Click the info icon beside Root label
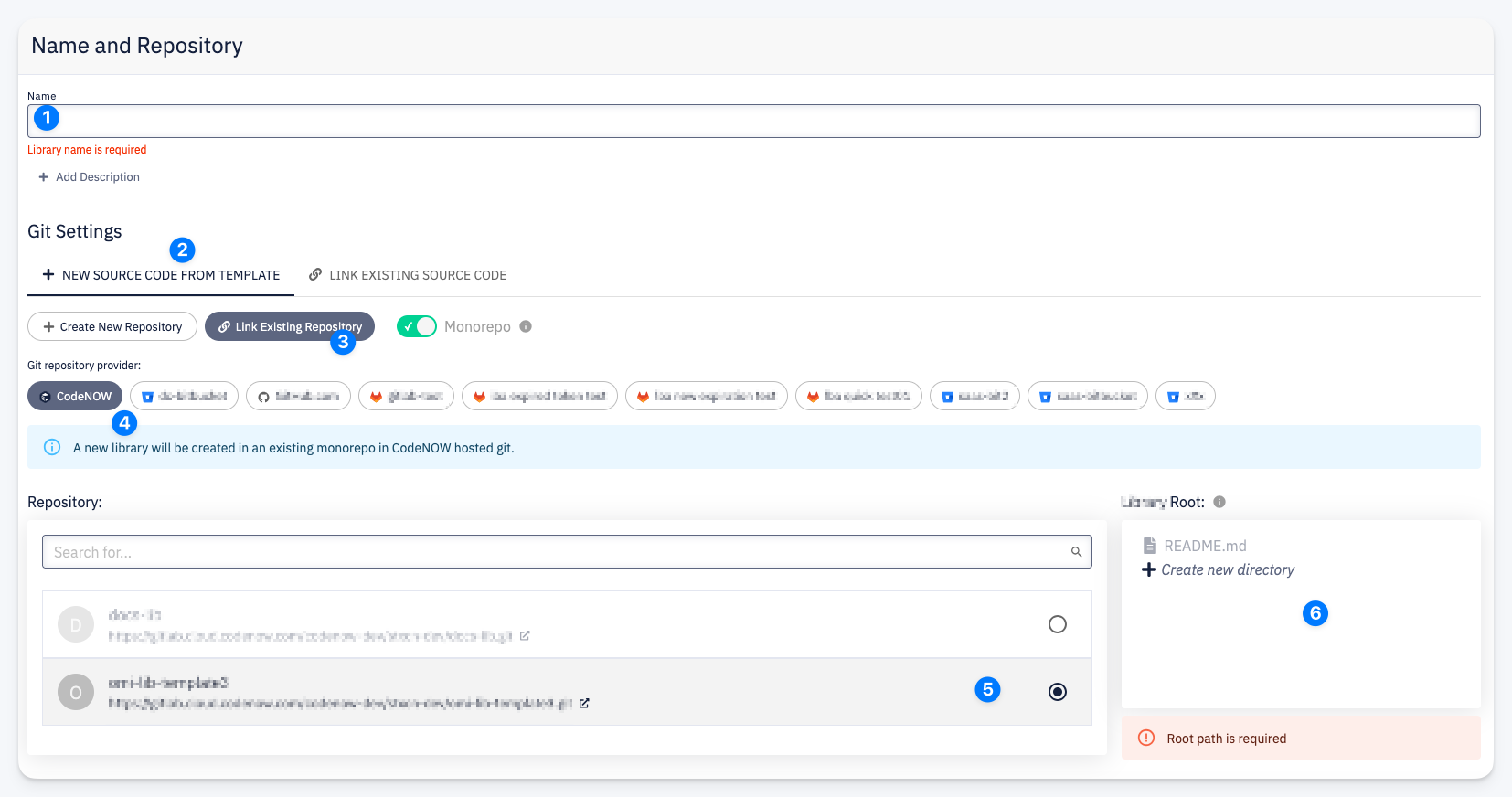This screenshot has height=797, width=1512. 1219,502
